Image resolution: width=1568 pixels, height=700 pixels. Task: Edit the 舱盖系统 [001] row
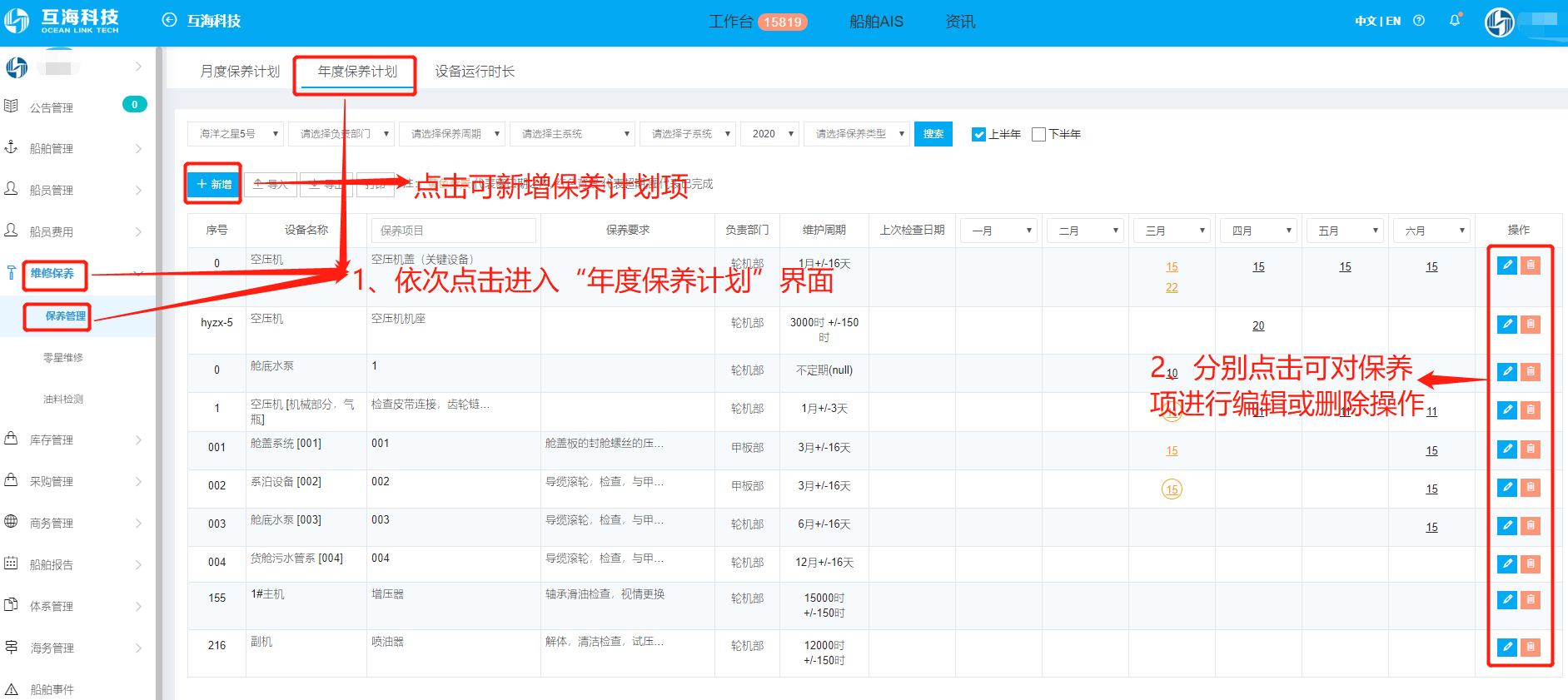click(x=1507, y=449)
